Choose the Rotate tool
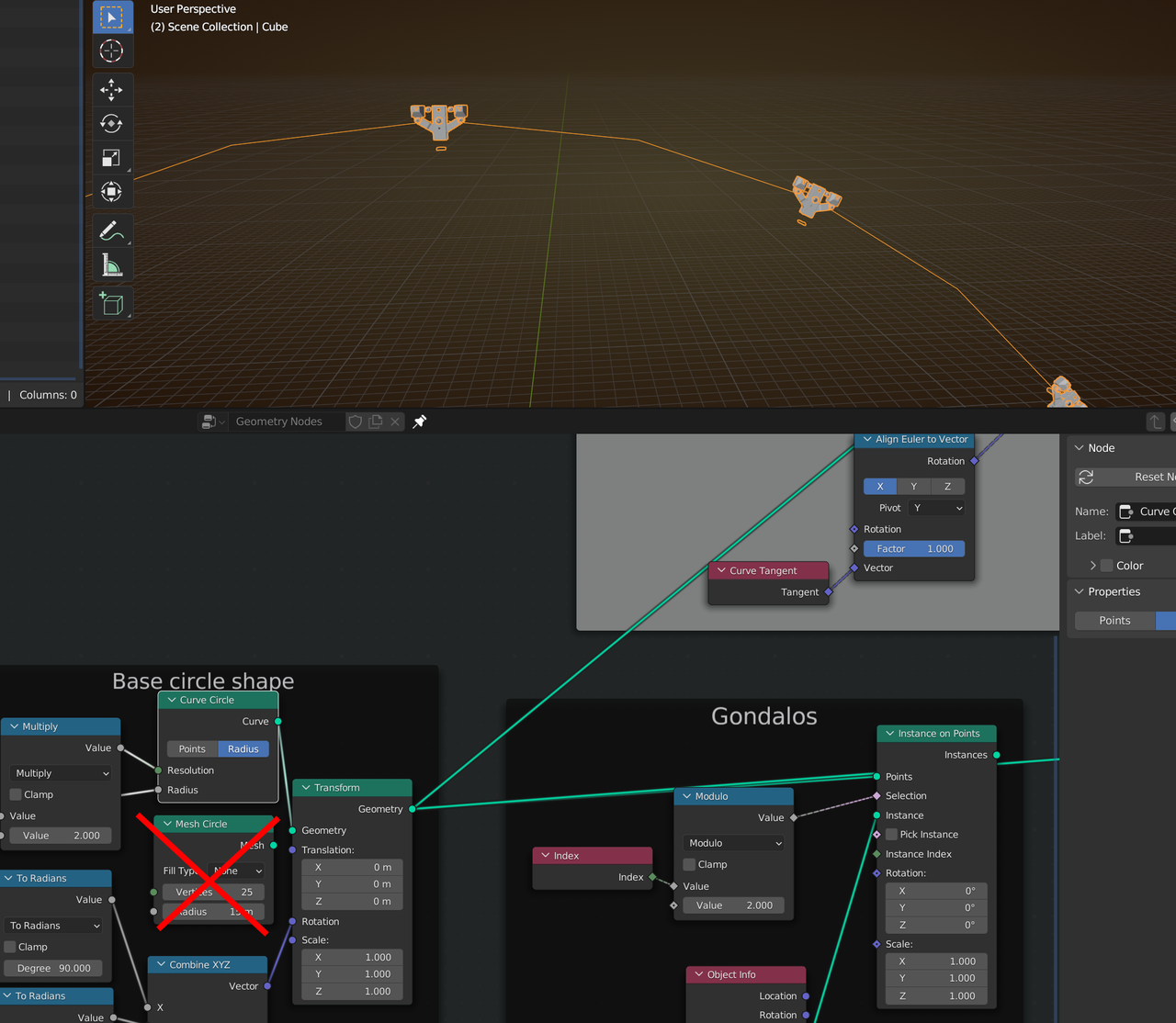The width and height of the screenshot is (1176, 1023). [x=112, y=124]
